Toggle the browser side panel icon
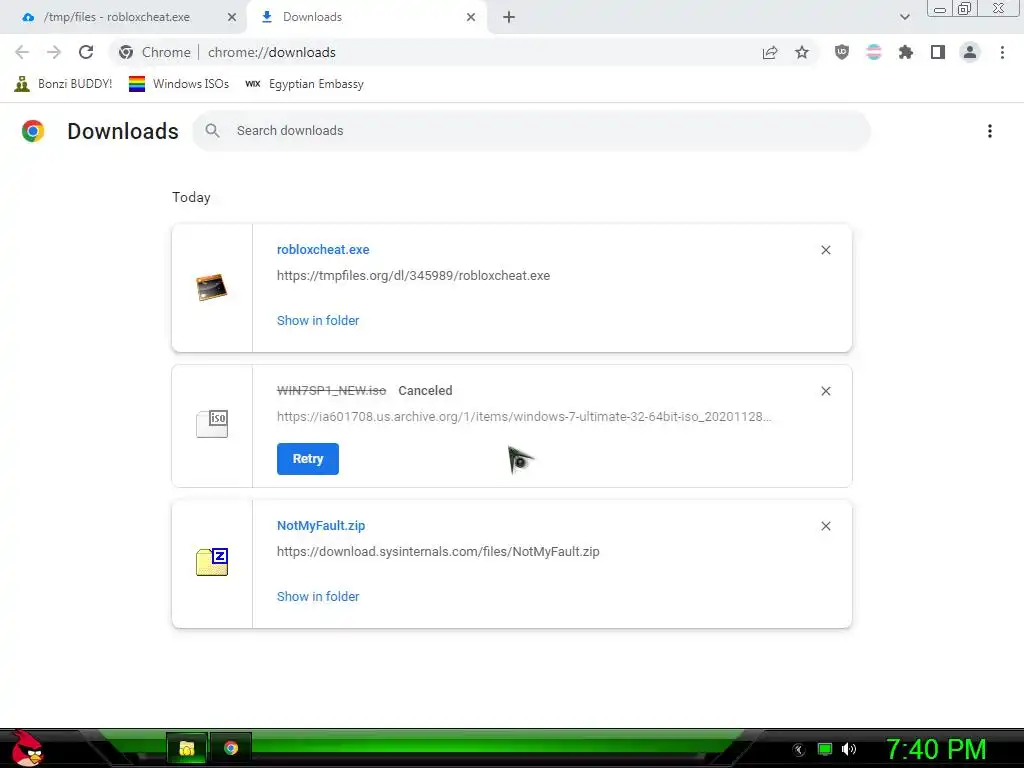This screenshot has width=1024, height=768. pyautogui.click(x=938, y=52)
